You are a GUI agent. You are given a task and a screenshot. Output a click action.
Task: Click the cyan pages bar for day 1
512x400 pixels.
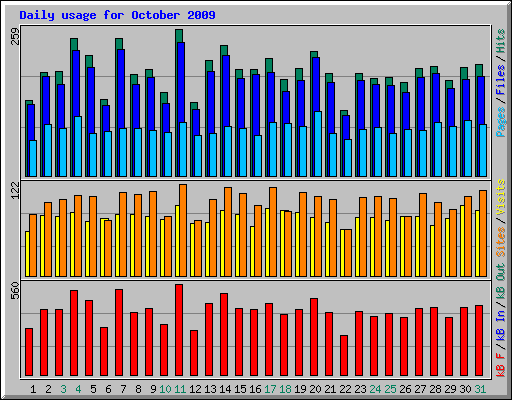[x=33, y=158]
